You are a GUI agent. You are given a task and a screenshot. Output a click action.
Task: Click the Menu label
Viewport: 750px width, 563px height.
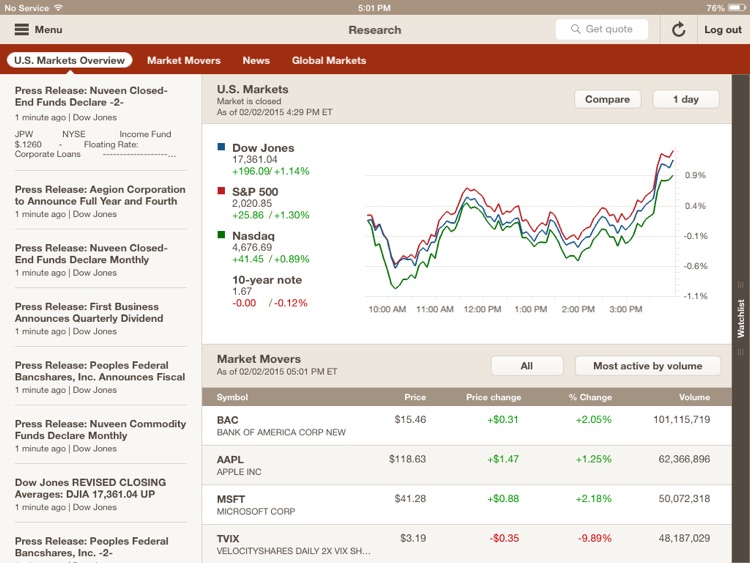(48, 30)
